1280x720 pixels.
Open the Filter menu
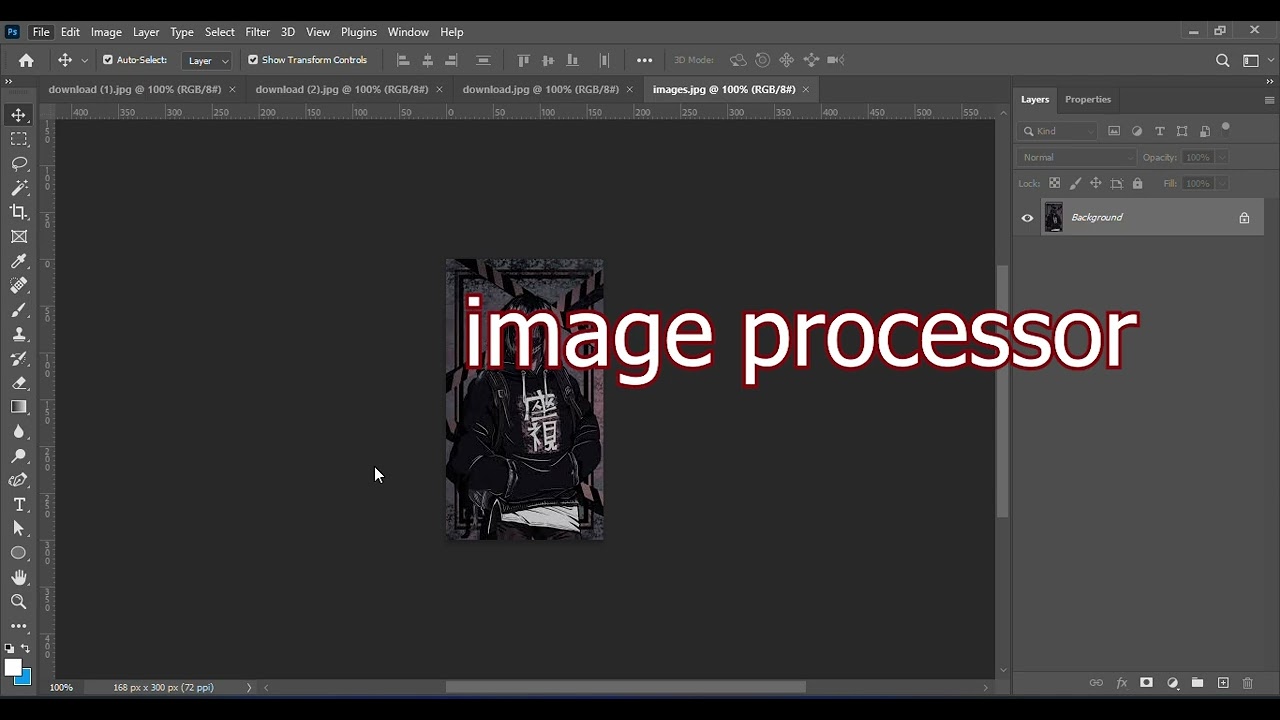coord(257,32)
